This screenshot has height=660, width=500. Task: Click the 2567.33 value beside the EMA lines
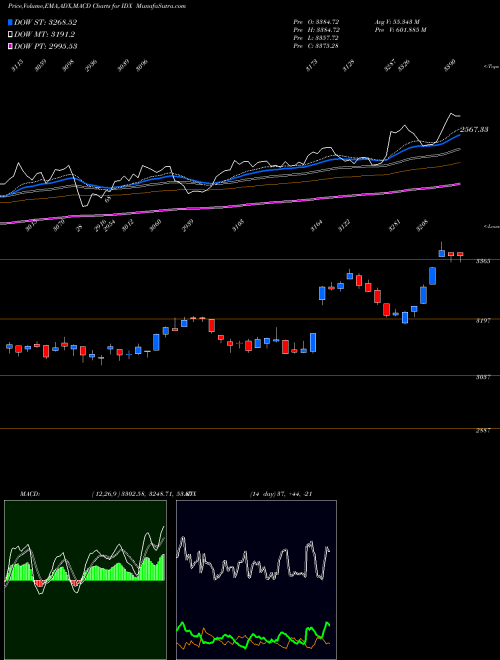(x=474, y=130)
